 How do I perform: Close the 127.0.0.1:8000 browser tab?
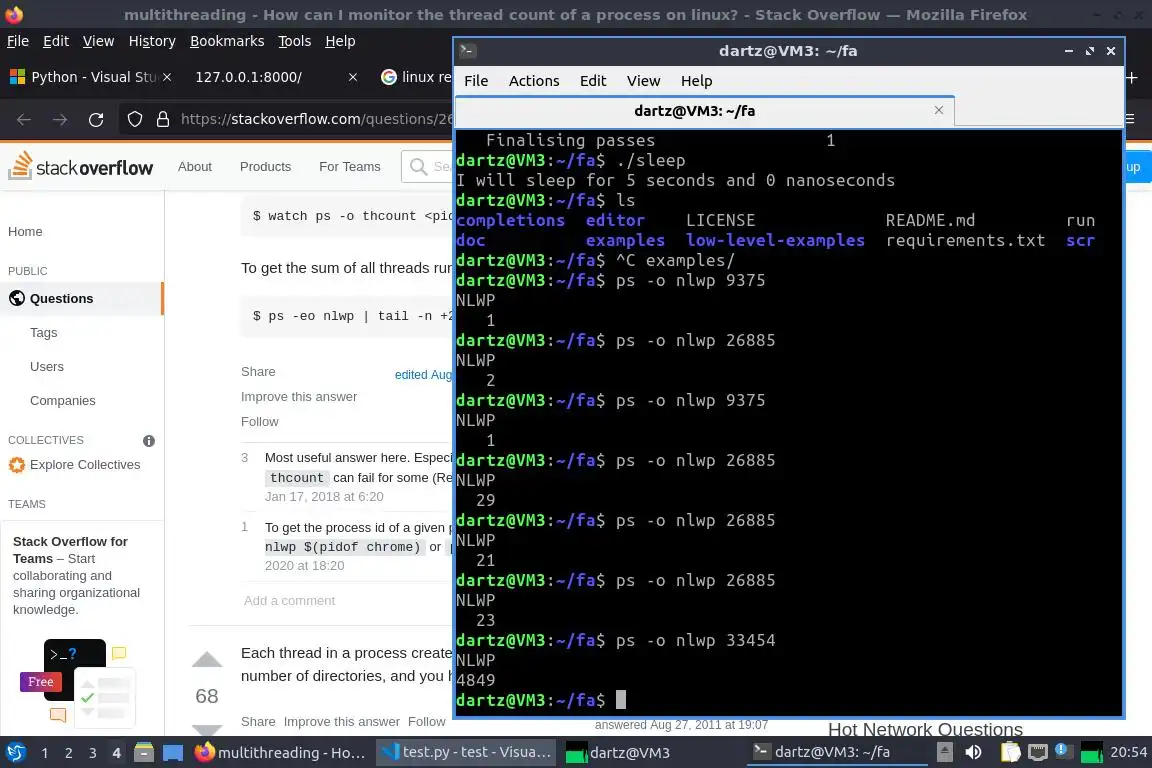coord(353,77)
